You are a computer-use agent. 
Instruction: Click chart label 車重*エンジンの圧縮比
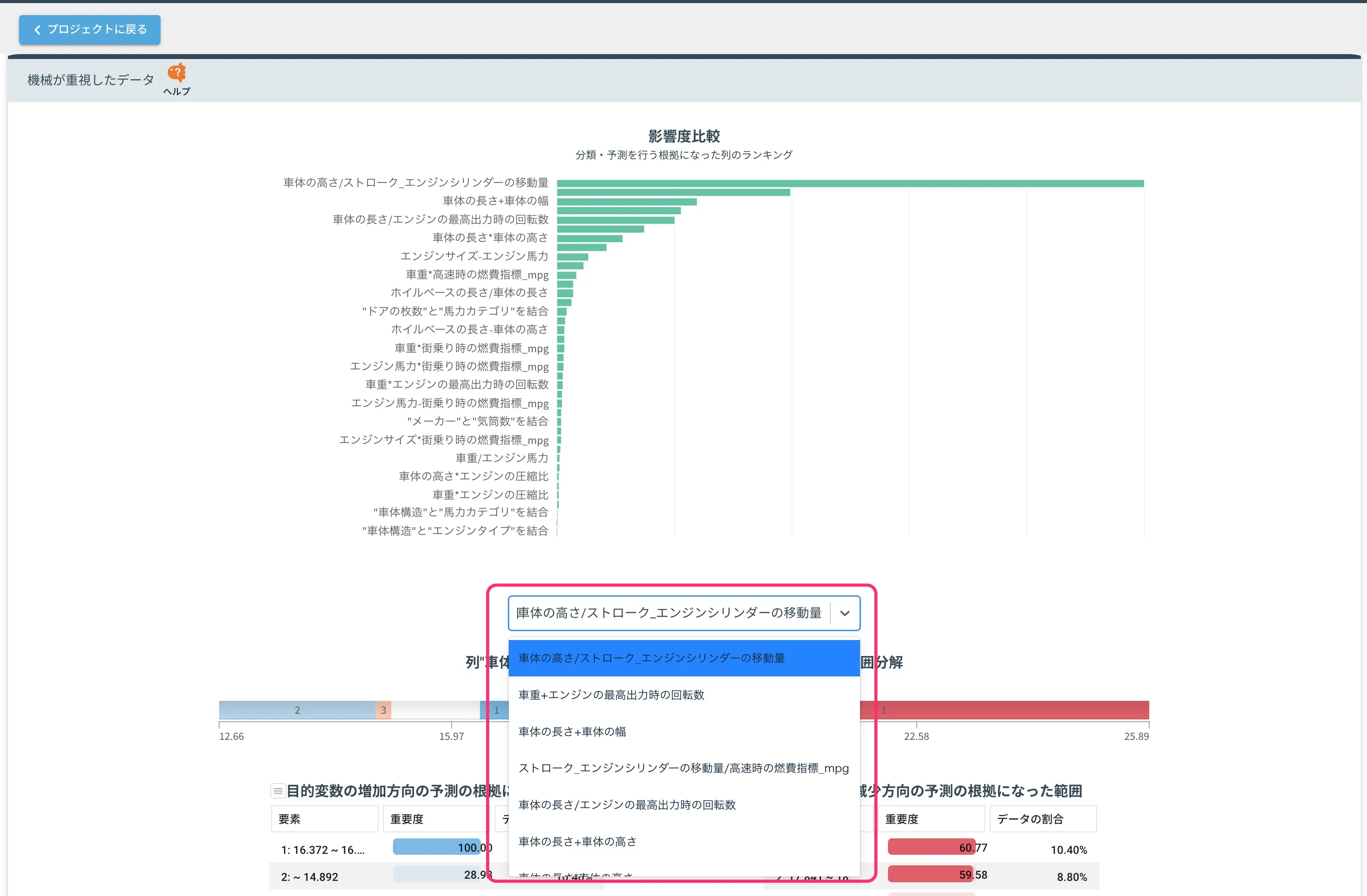pos(490,495)
